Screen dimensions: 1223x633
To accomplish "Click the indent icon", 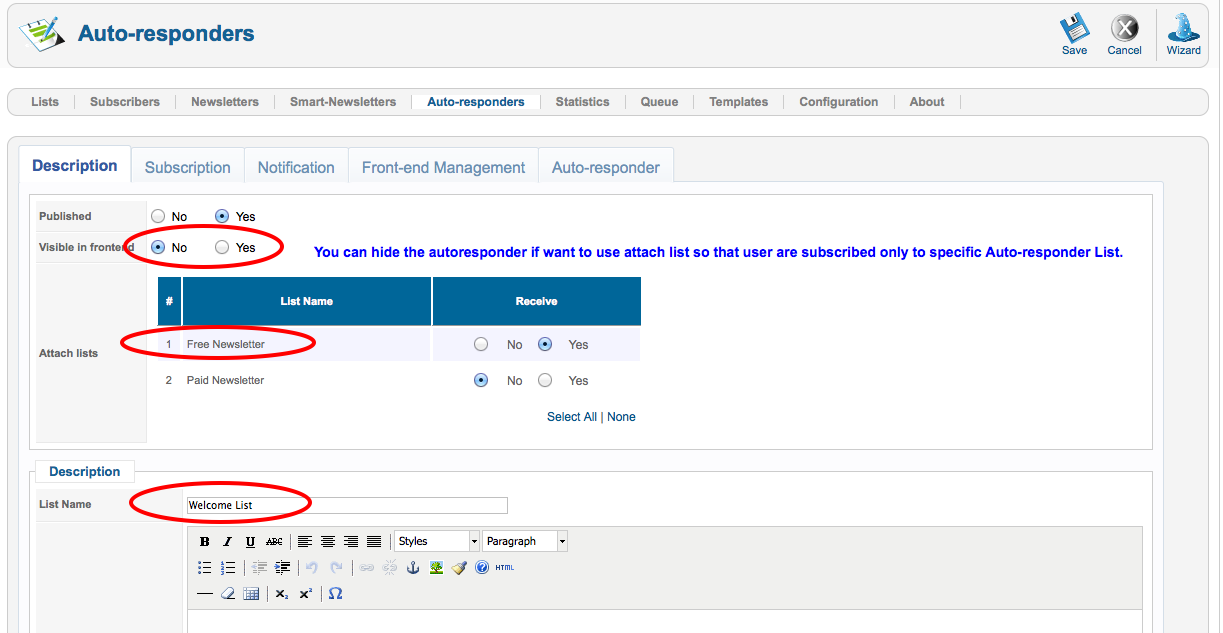I will coord(282,567).
